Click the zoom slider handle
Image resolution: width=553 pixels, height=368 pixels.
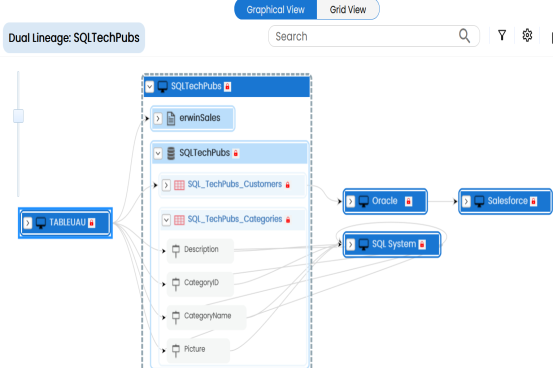click(x=18, y=116)
